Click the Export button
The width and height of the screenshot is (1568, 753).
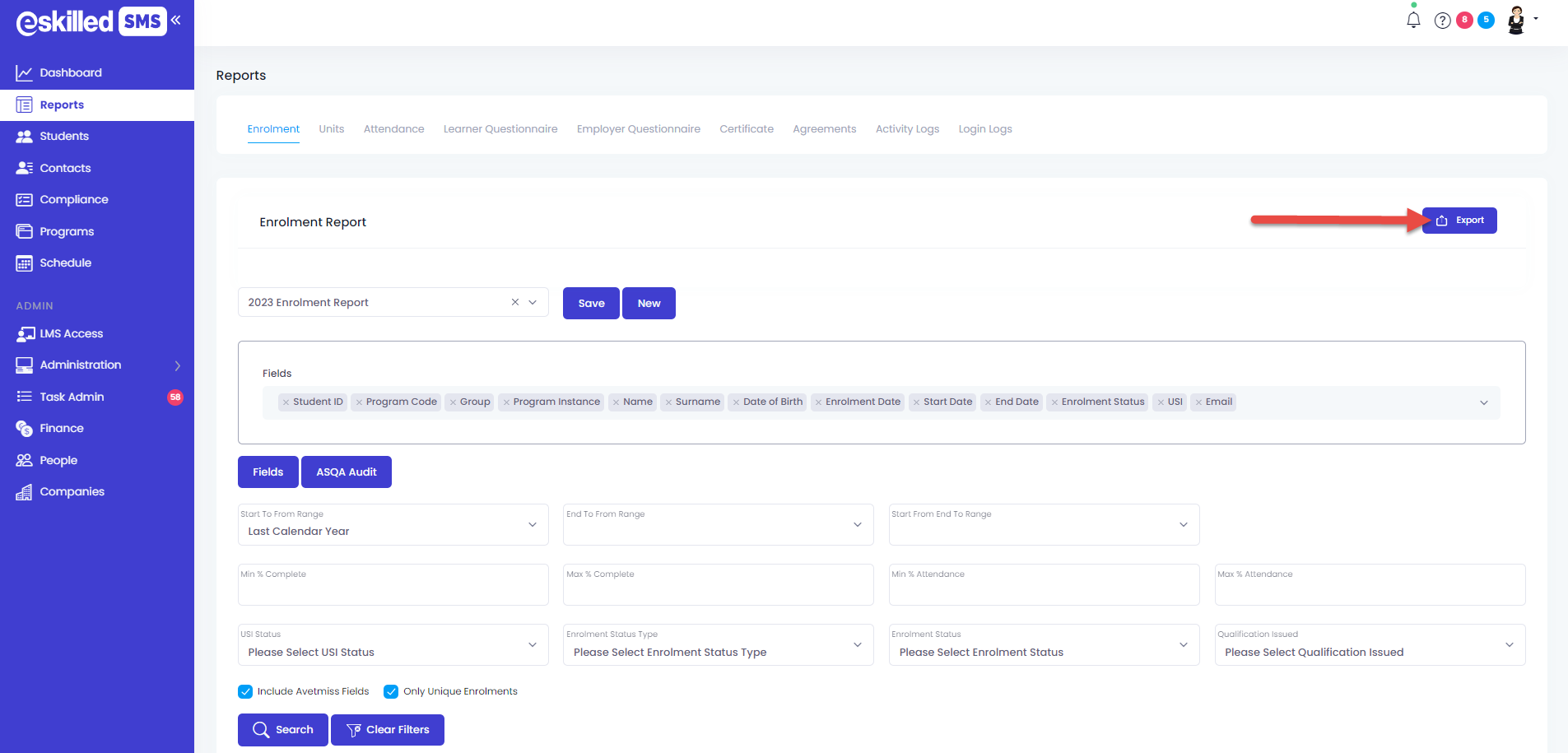click(1459, 221)
